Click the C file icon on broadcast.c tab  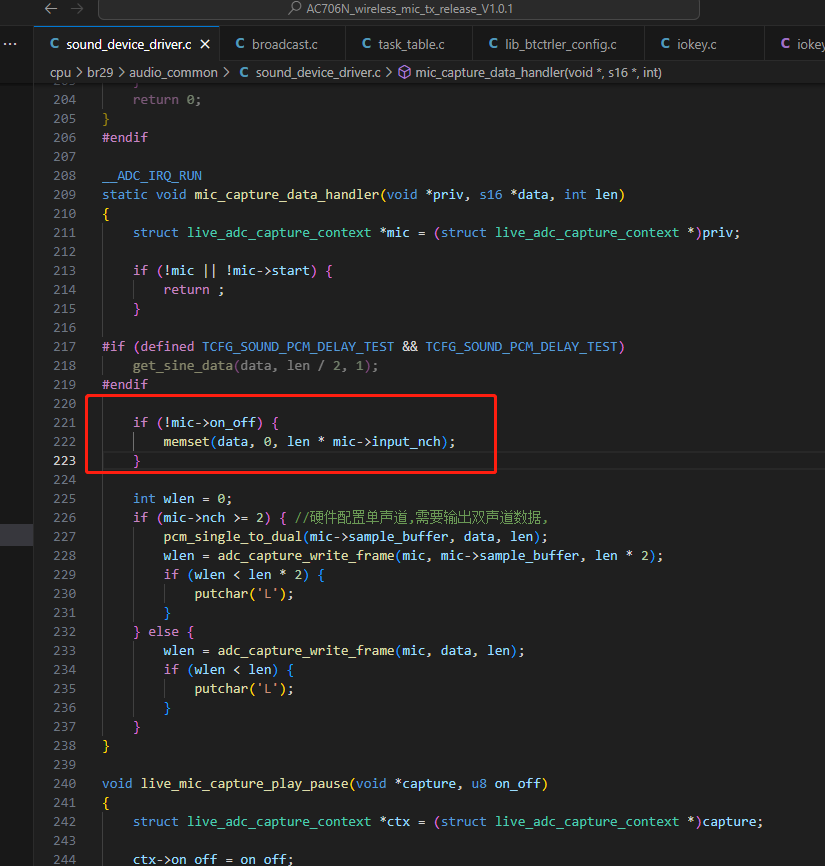240,44
